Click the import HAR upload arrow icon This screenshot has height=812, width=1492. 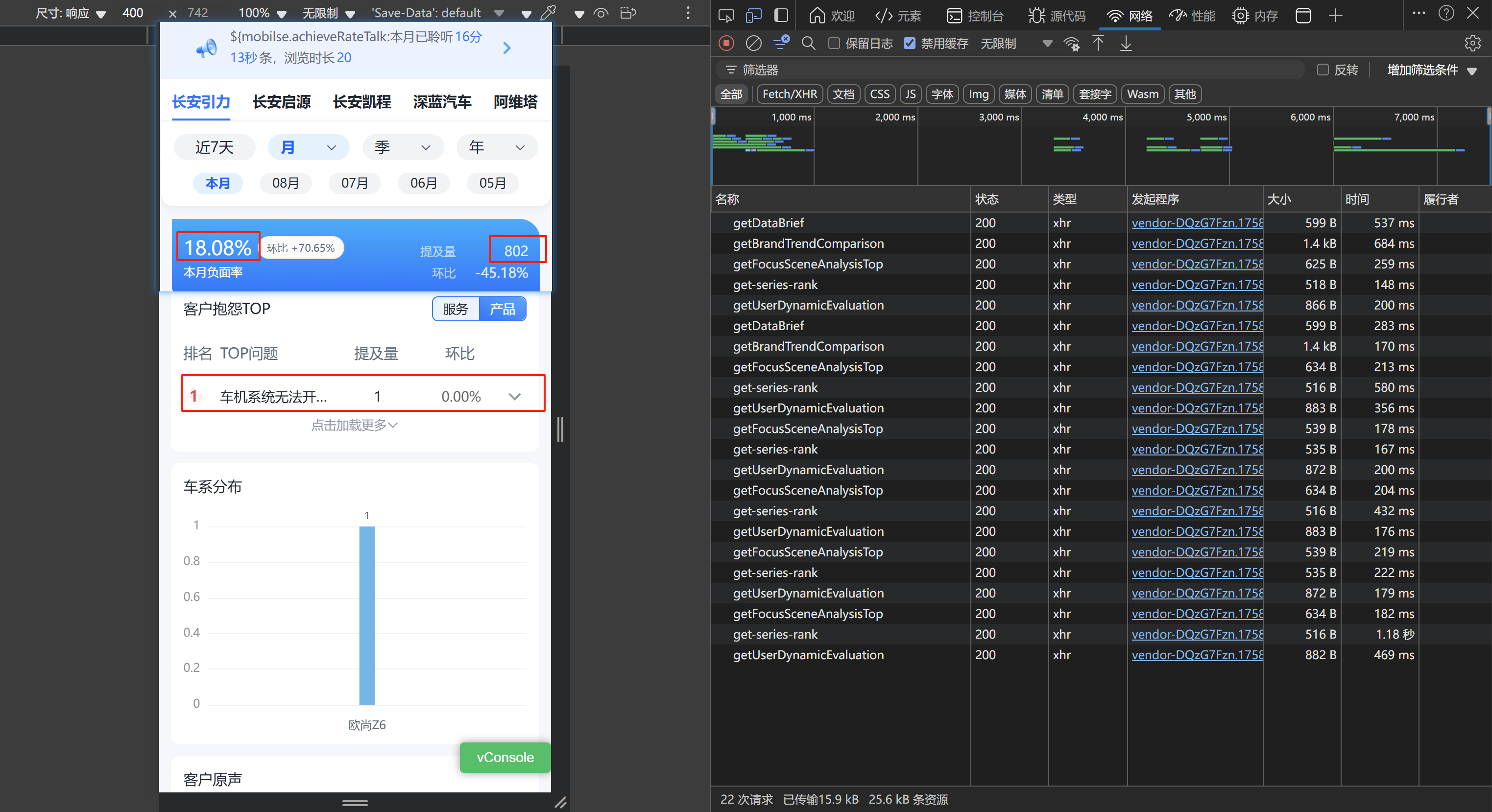click(x=1098, y=44)
